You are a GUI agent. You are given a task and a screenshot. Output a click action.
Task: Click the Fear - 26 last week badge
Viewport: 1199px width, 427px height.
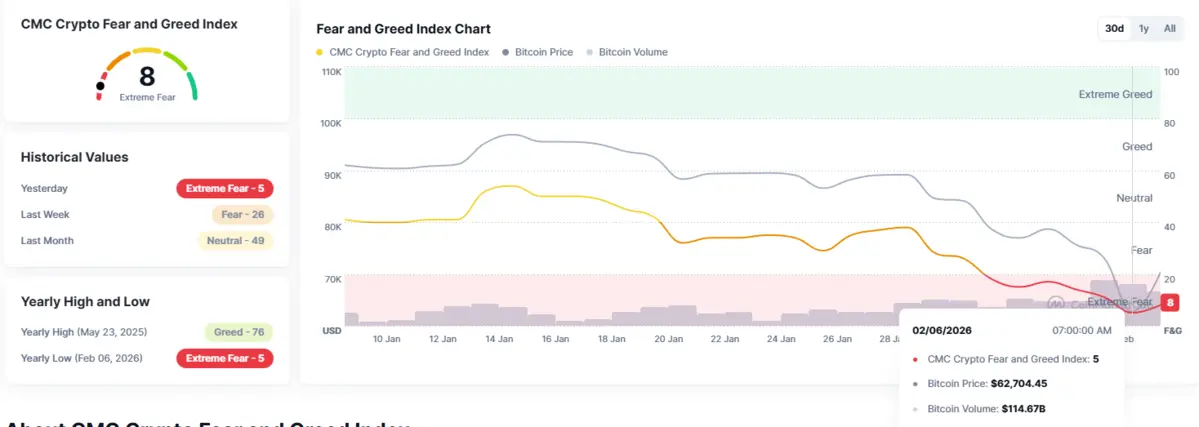242,214
